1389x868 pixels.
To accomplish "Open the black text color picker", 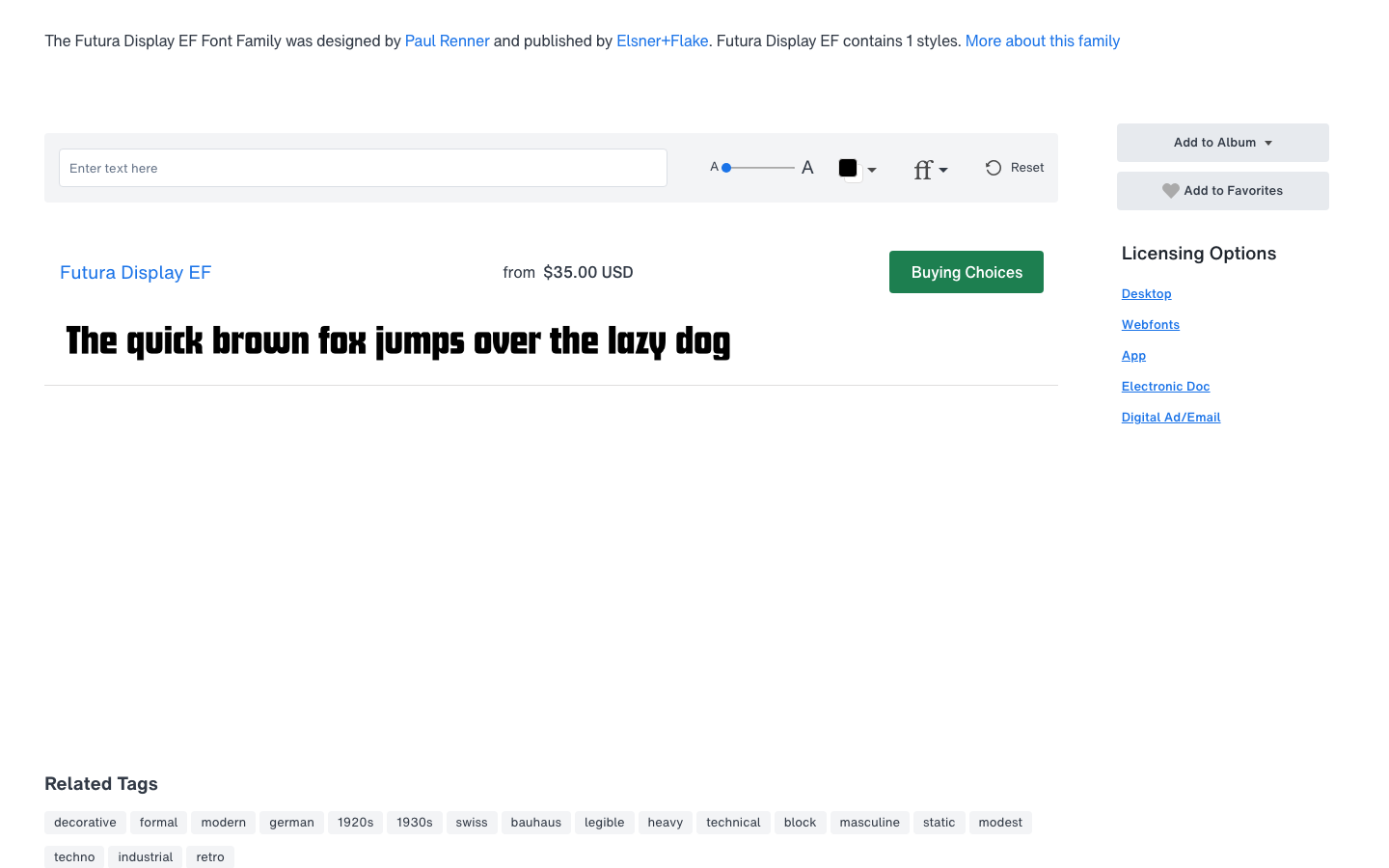I will [x=856, y=169].
